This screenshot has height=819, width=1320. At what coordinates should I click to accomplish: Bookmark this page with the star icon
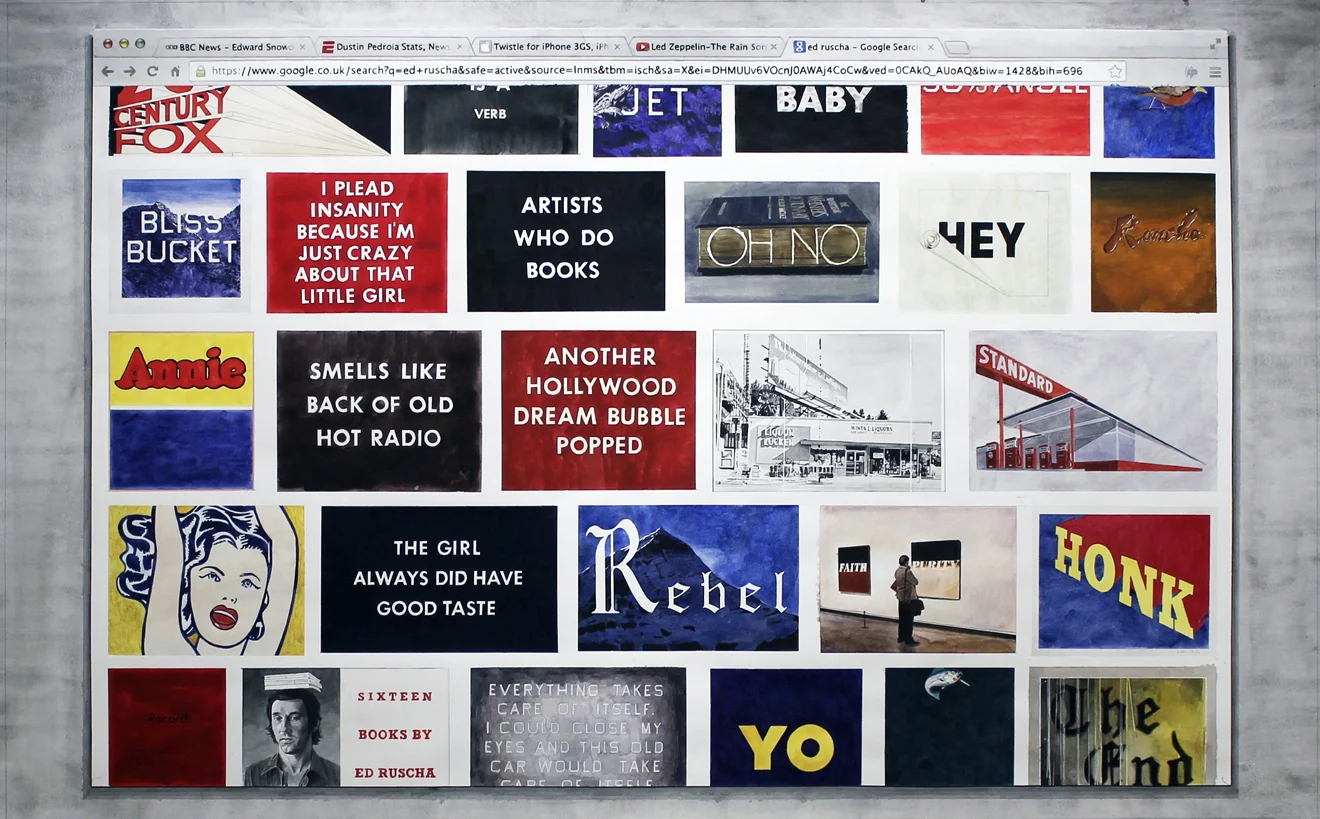coord(1115,71)
